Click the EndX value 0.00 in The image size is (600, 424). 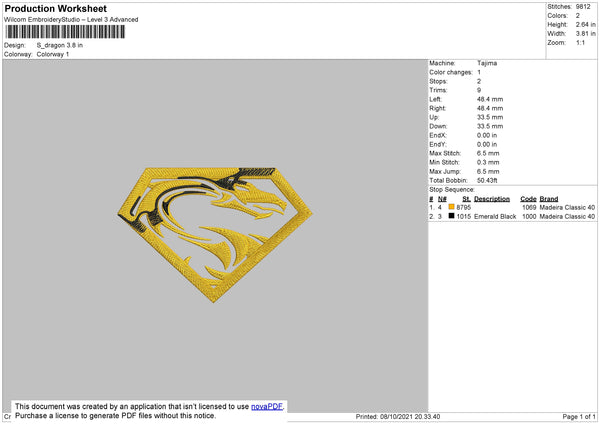point(487,135)
